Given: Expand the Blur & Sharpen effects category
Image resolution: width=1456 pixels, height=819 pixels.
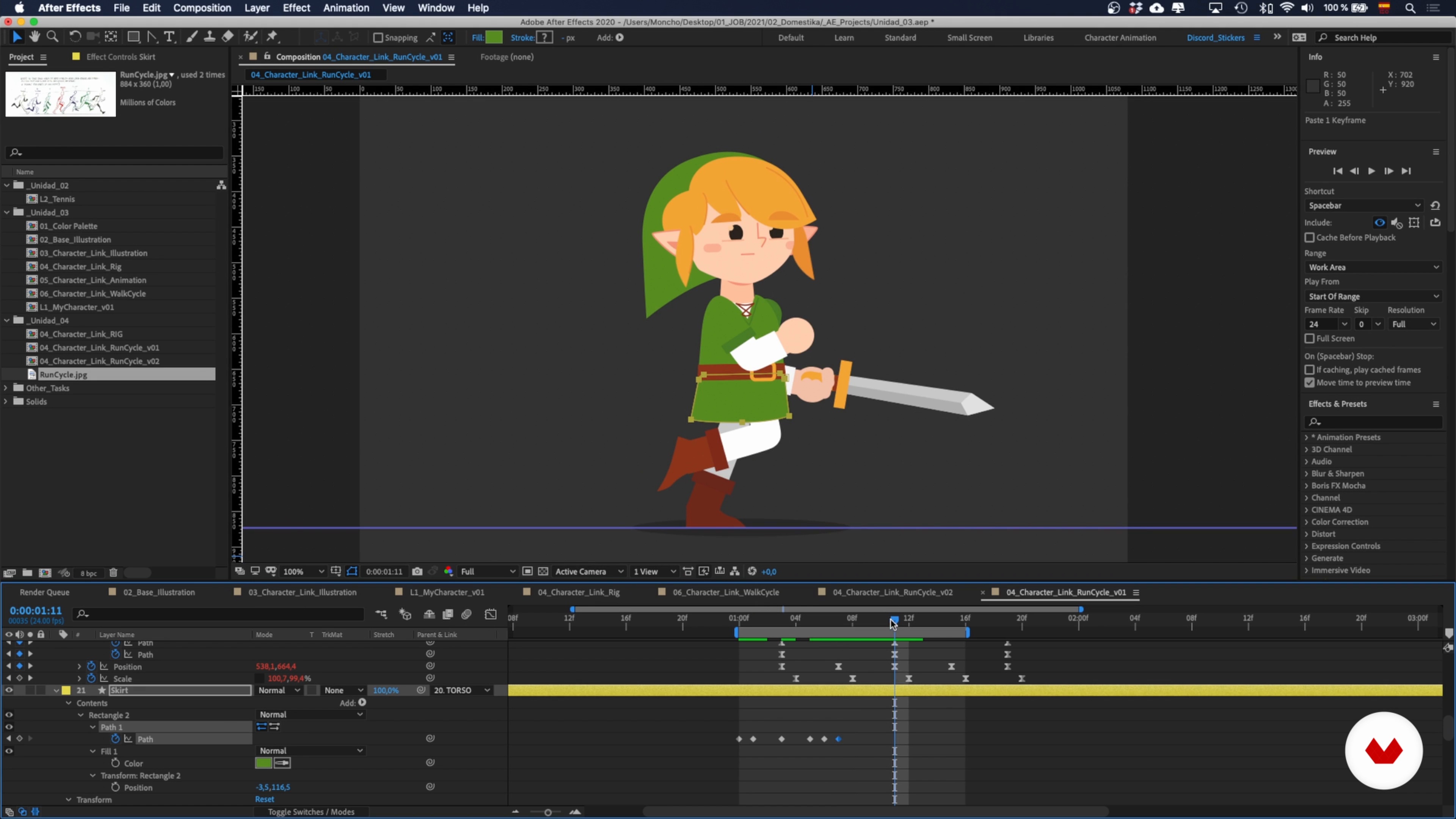Looking at the screenshot, I should pos(1307,474).
